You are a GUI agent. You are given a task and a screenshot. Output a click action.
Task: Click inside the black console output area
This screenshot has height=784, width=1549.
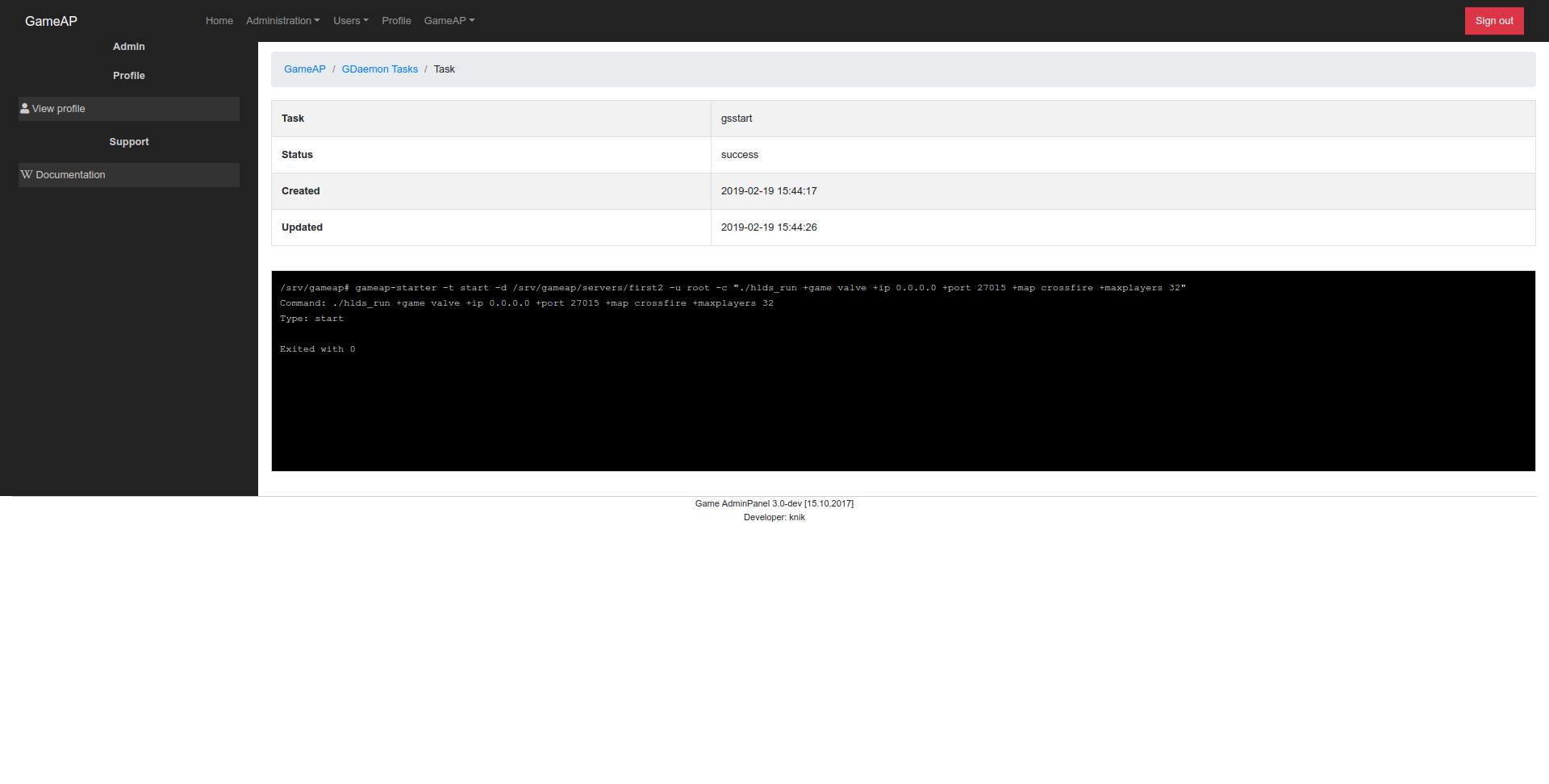(887, 387)
